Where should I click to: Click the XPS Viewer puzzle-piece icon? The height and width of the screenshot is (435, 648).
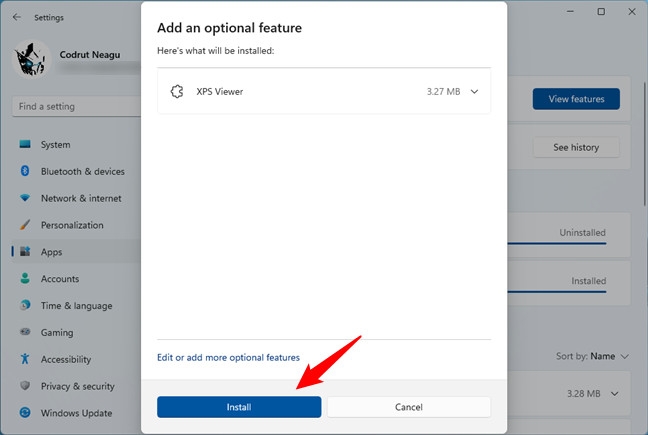(x=177, y=92)
